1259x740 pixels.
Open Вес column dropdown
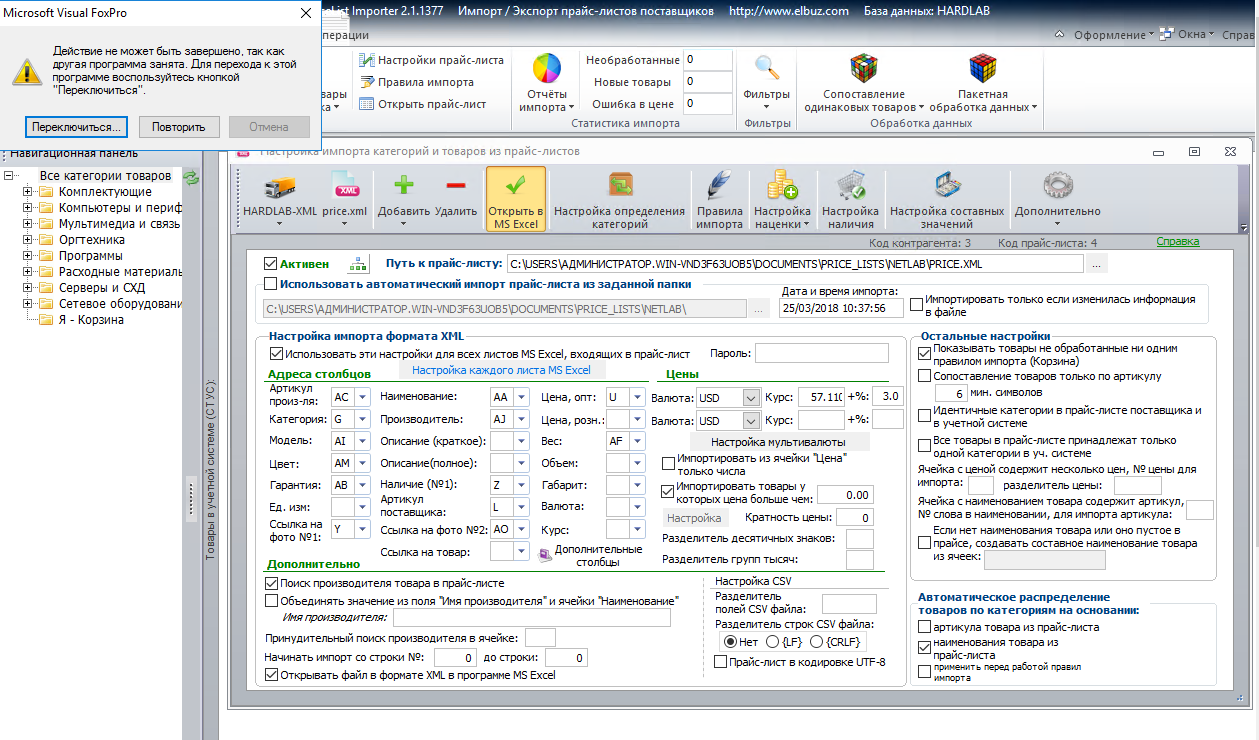point(638,441)
